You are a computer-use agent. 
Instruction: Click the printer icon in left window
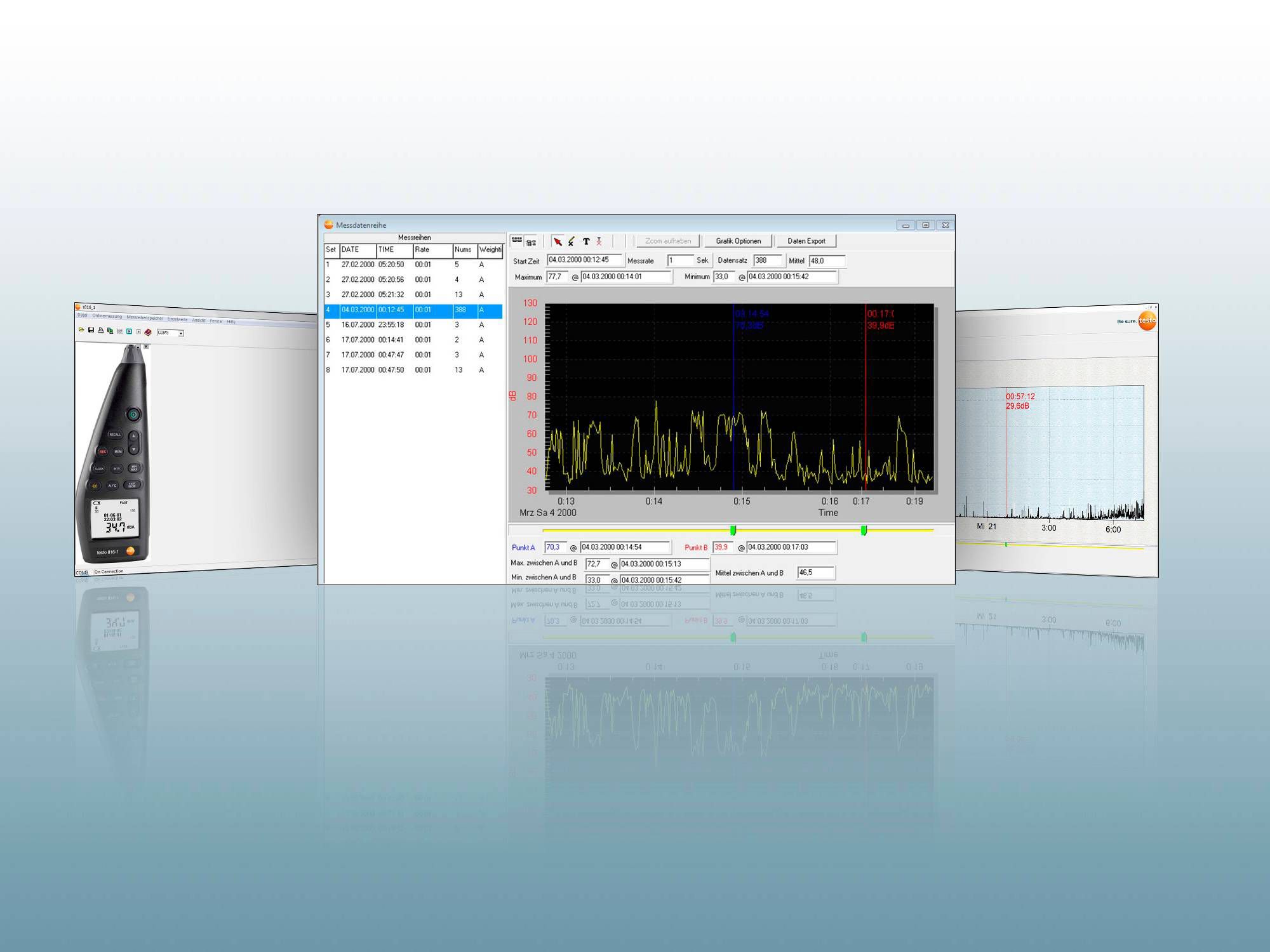pyautogui.click(x=100, y=331)
